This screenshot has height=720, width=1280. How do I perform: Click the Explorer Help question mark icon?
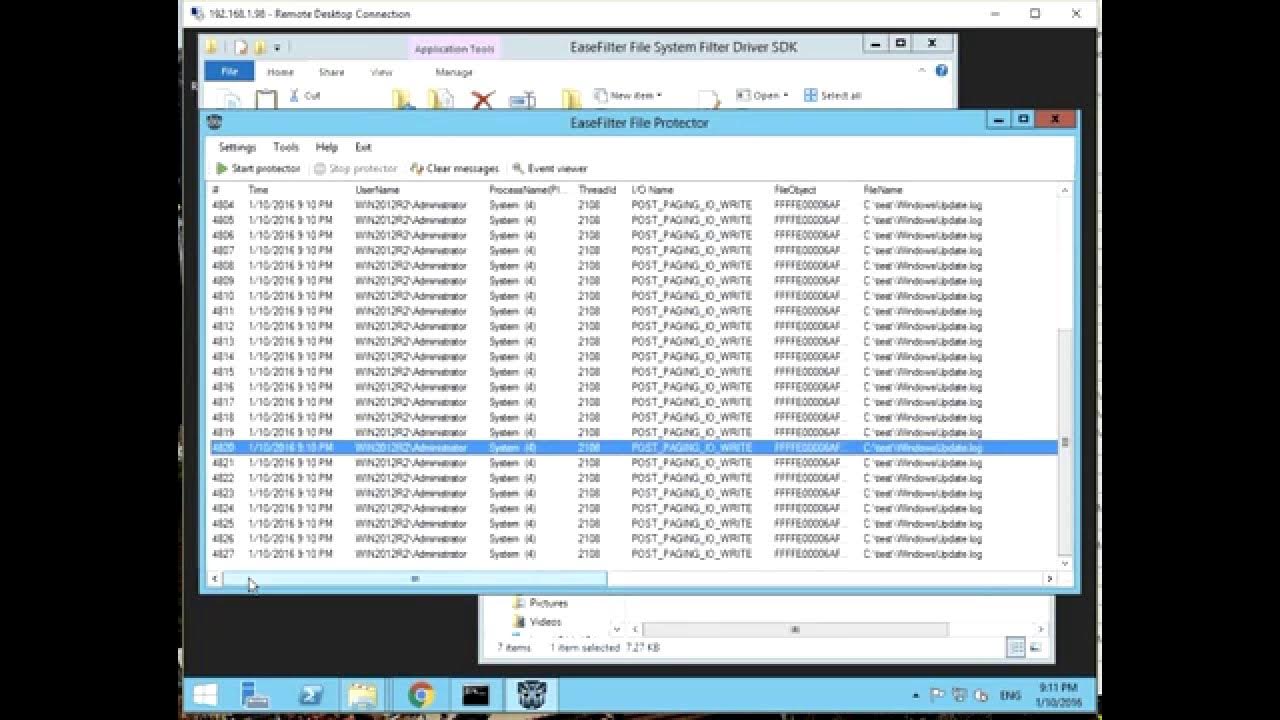pyautogui.click(x=941, y=71)
